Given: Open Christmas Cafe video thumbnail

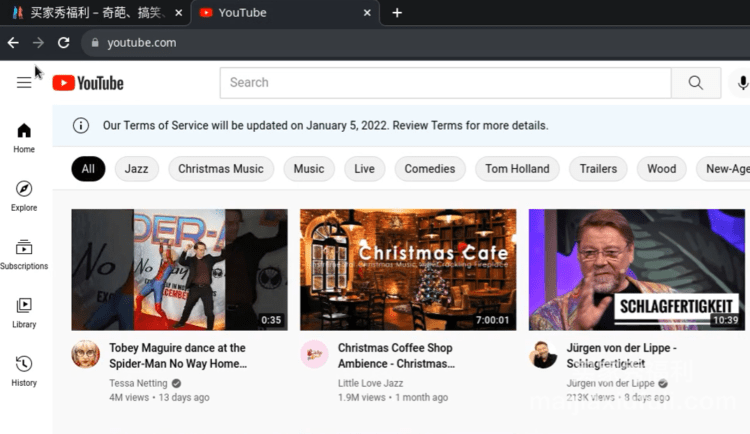Looking at the screenshot, I should (408, 269).
